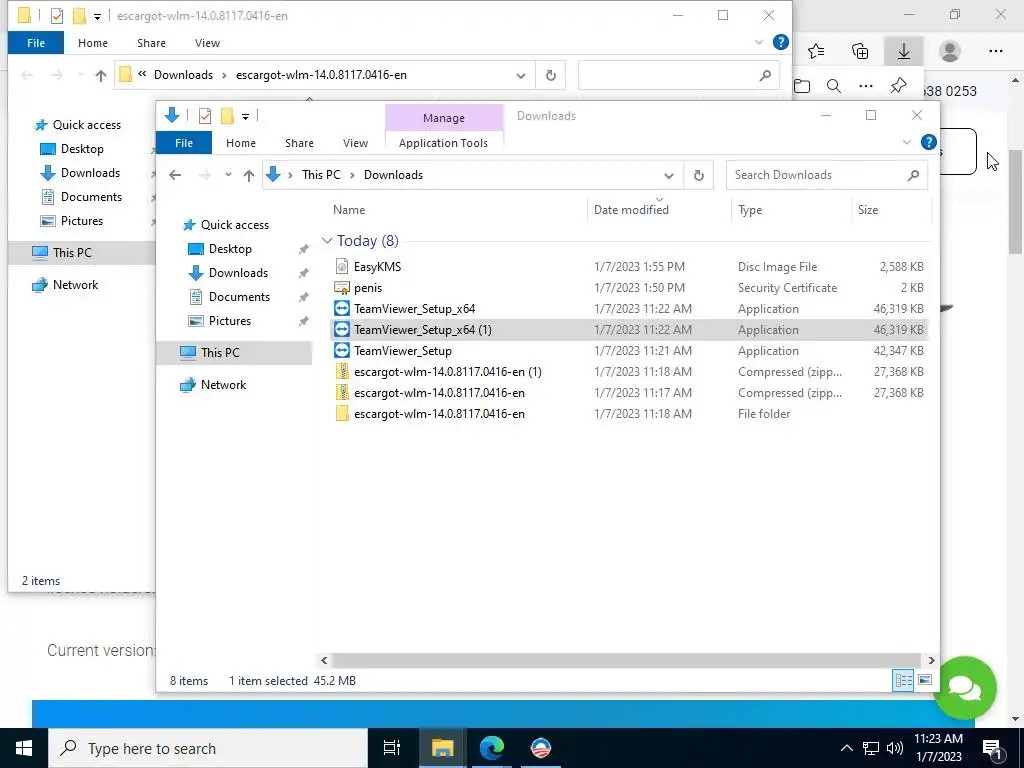Expand ribbon in escargot window
The height and width of the screenshot is (768, 1024).
[x=759, y=42]
